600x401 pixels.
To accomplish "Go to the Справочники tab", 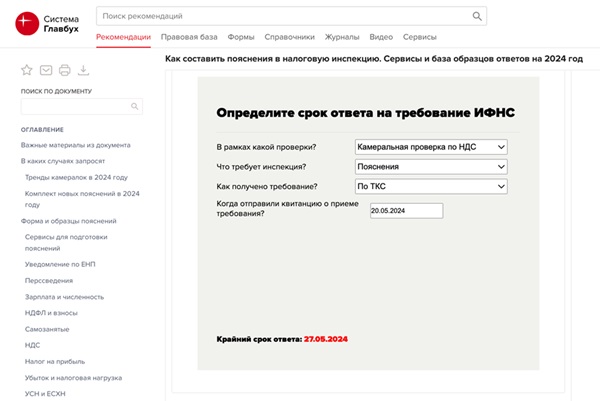I will tap(290, 37).
